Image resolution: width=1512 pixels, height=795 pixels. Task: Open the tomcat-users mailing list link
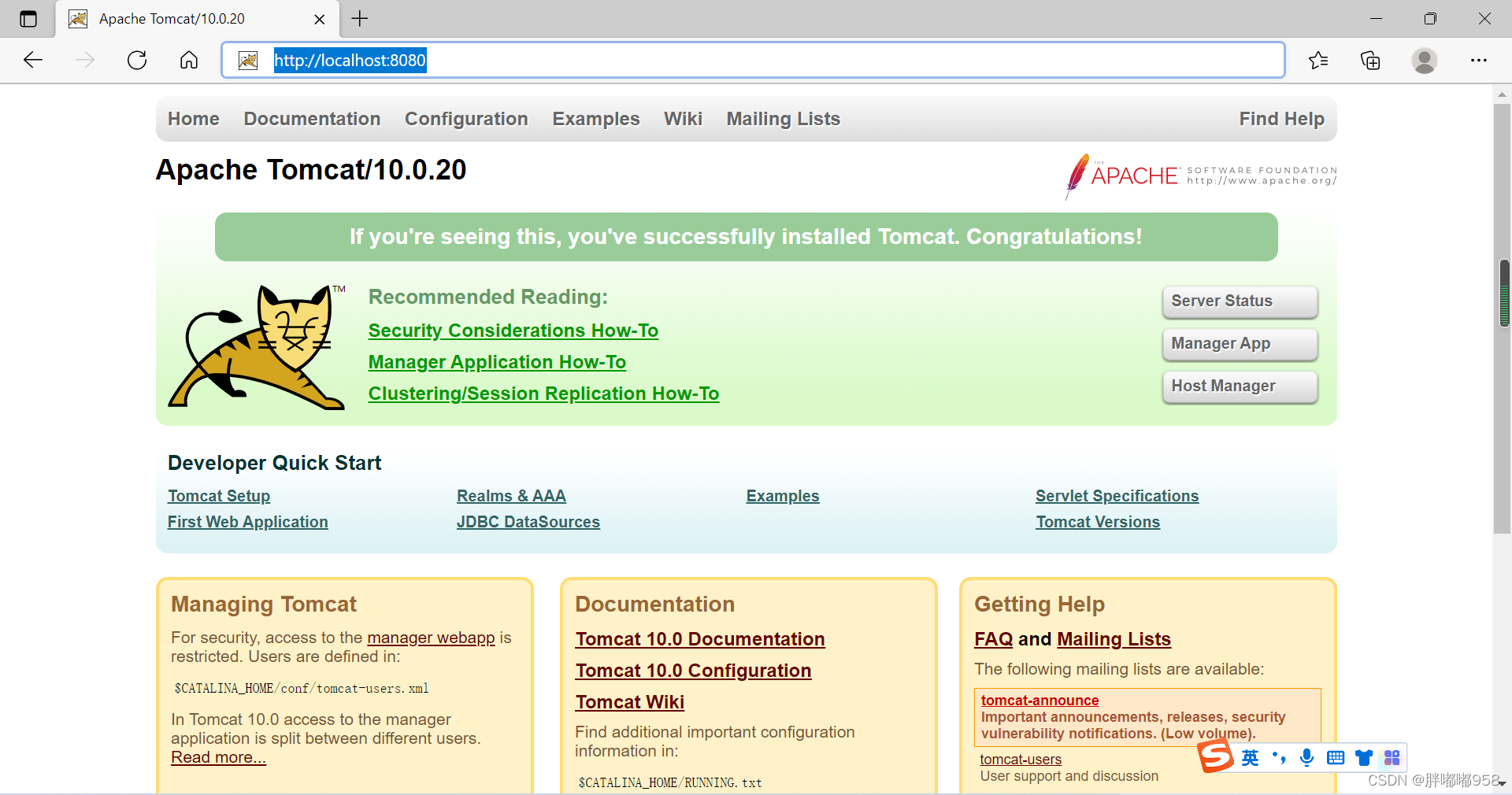tap(1021, 760)
